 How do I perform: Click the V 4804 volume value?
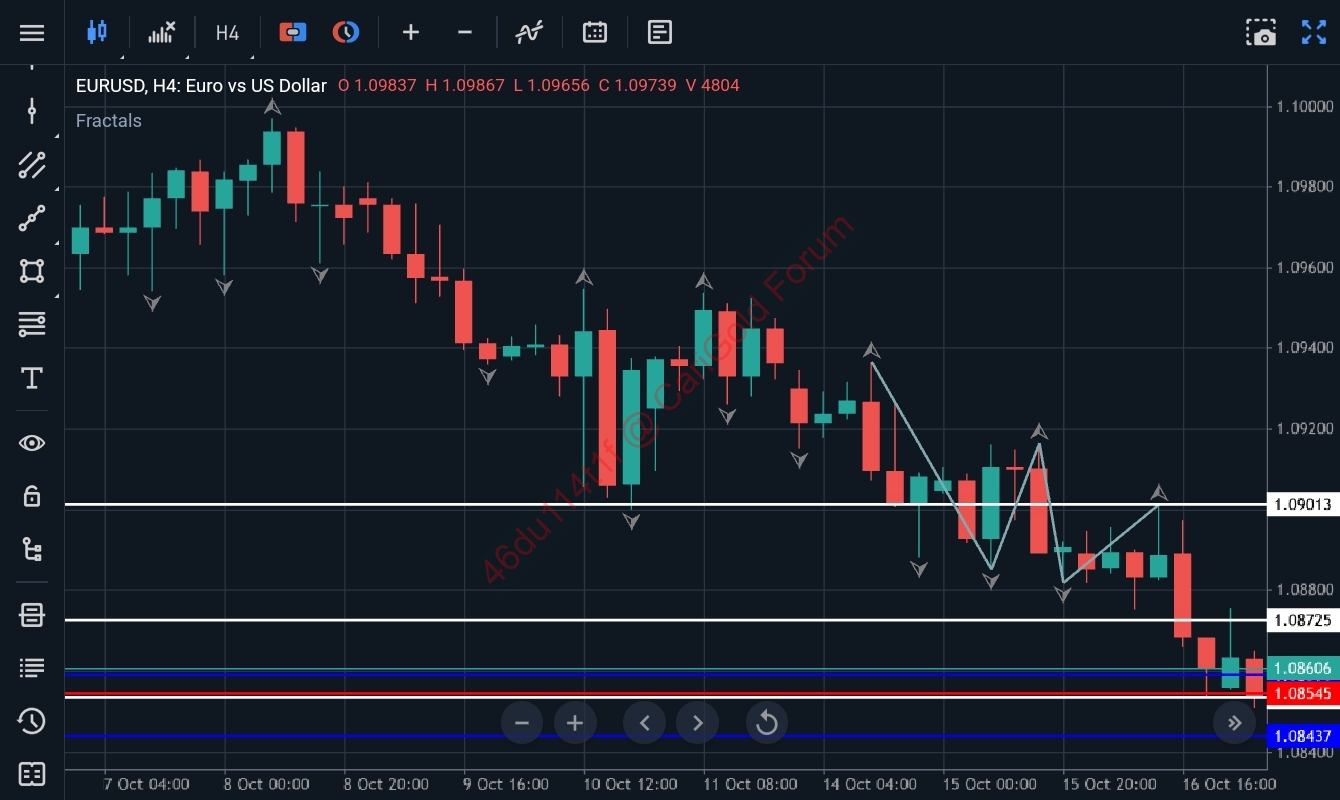point(713,86)
